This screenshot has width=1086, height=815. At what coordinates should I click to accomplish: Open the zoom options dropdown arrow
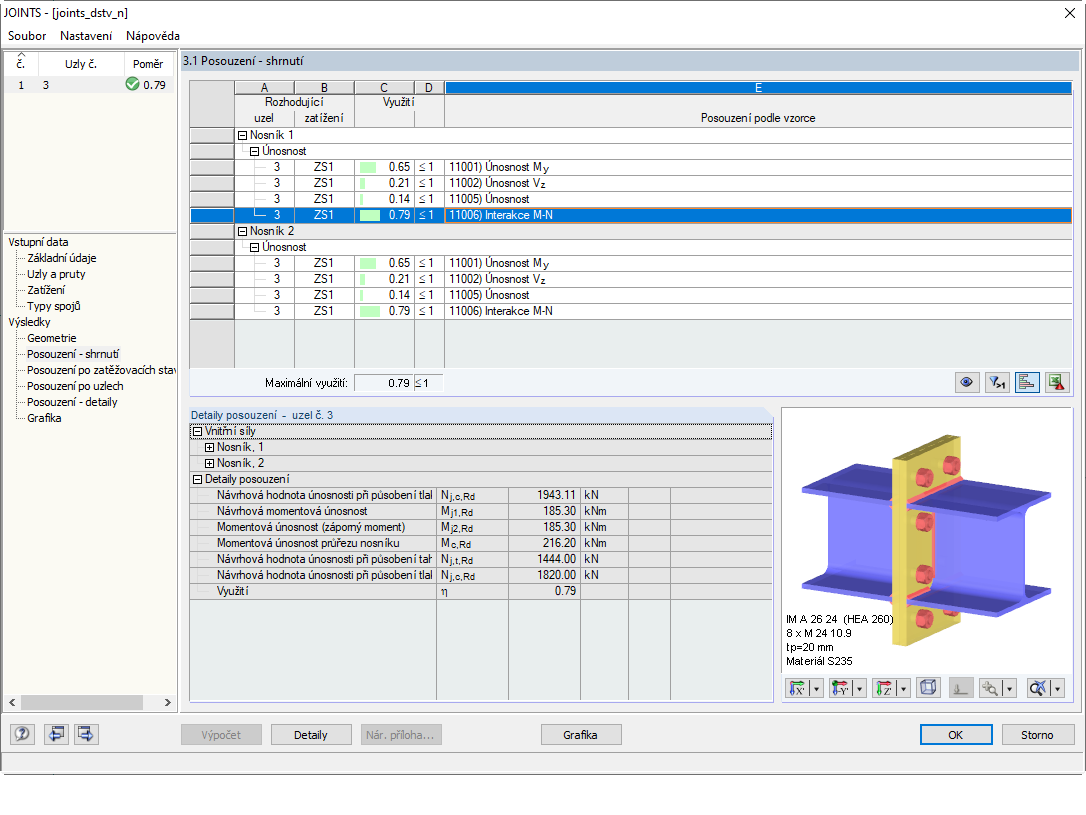pos(1009,688)
